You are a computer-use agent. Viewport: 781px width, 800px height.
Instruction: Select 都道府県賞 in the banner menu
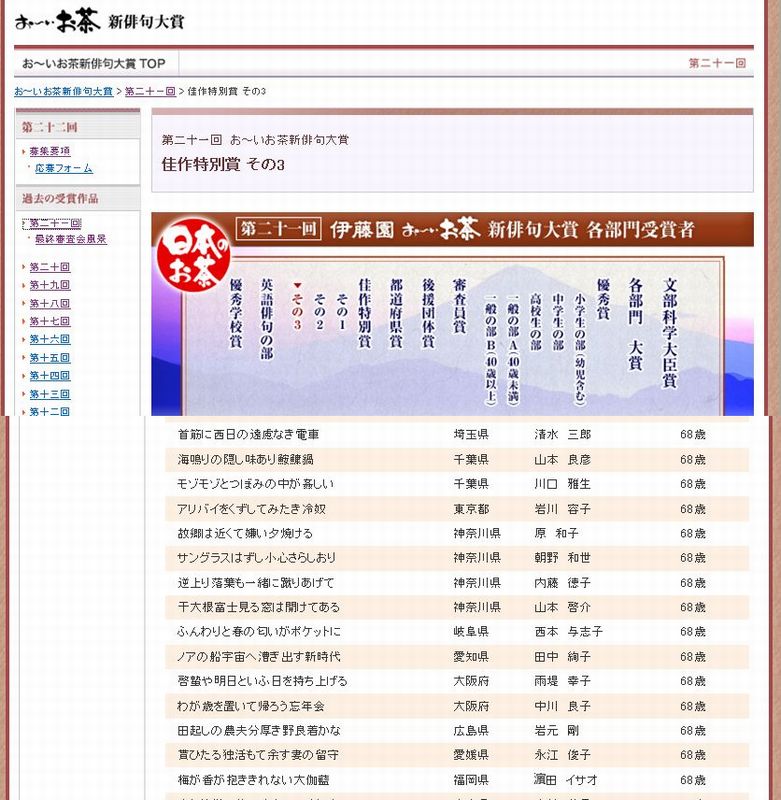pos(396,313)
